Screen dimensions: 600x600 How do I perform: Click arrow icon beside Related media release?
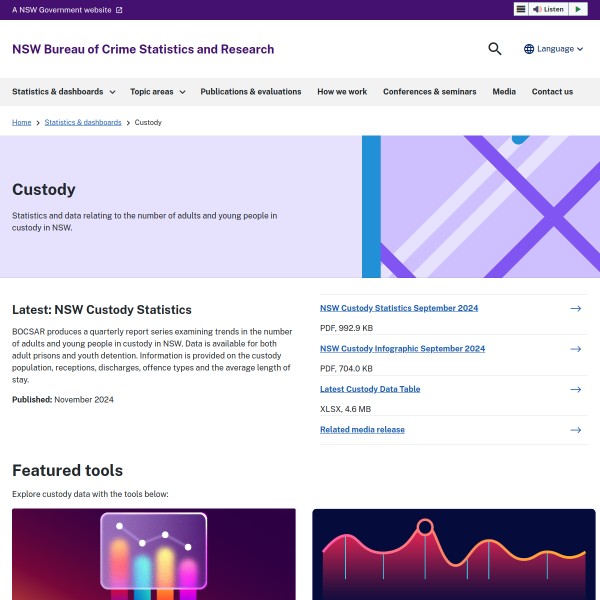(x=575, y=430)
